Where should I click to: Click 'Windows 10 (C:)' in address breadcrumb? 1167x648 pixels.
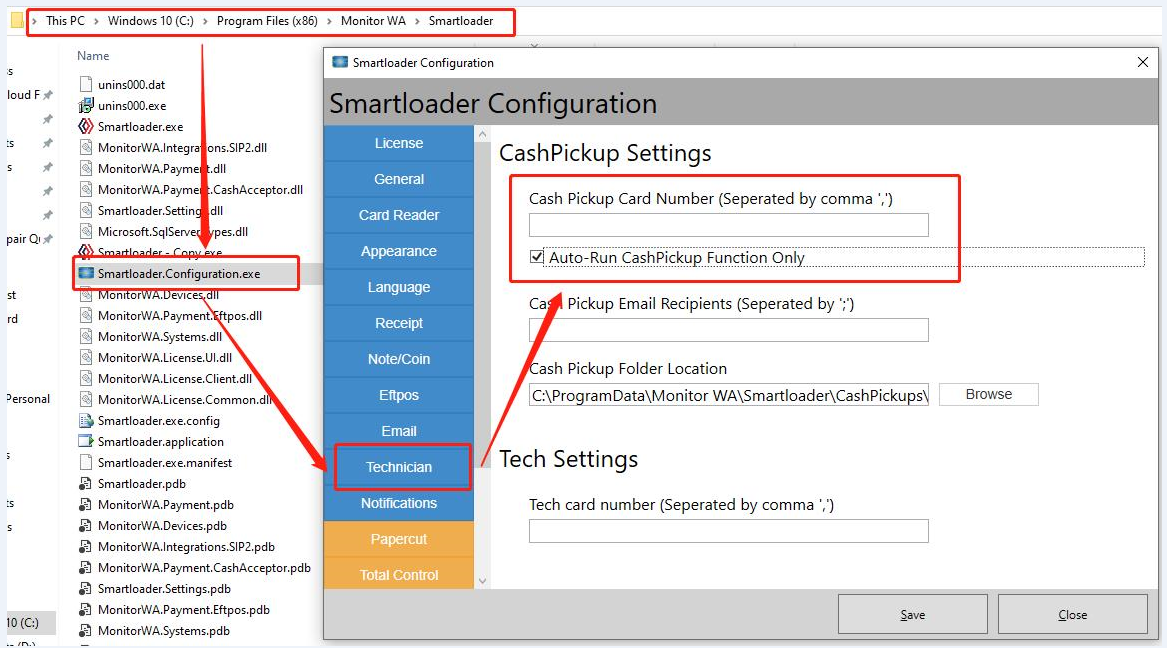click(x=150, y=21)
